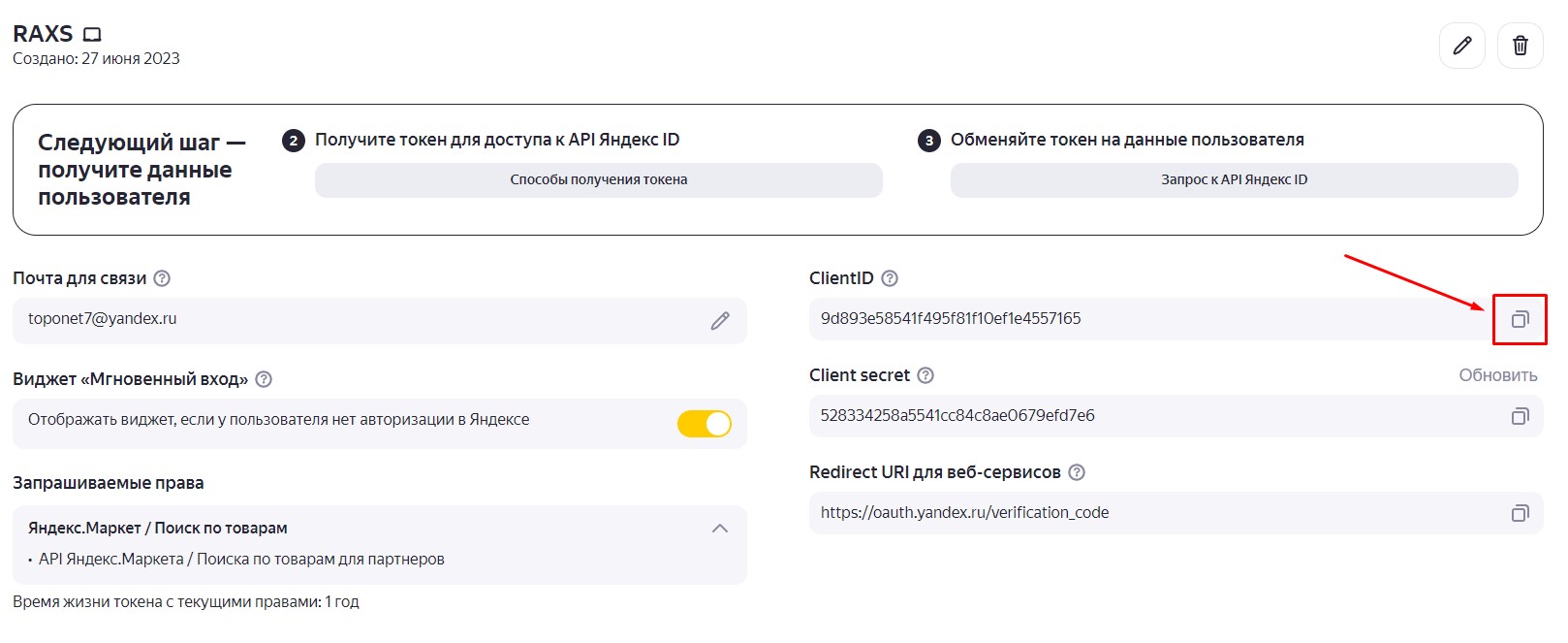Copy the Client secret value

tap(1520, 416)
